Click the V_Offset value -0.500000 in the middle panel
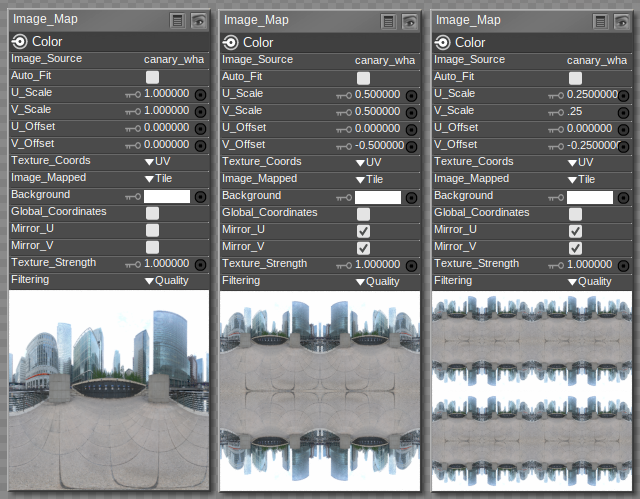The image size is (640, 499). tap(380, 146)
